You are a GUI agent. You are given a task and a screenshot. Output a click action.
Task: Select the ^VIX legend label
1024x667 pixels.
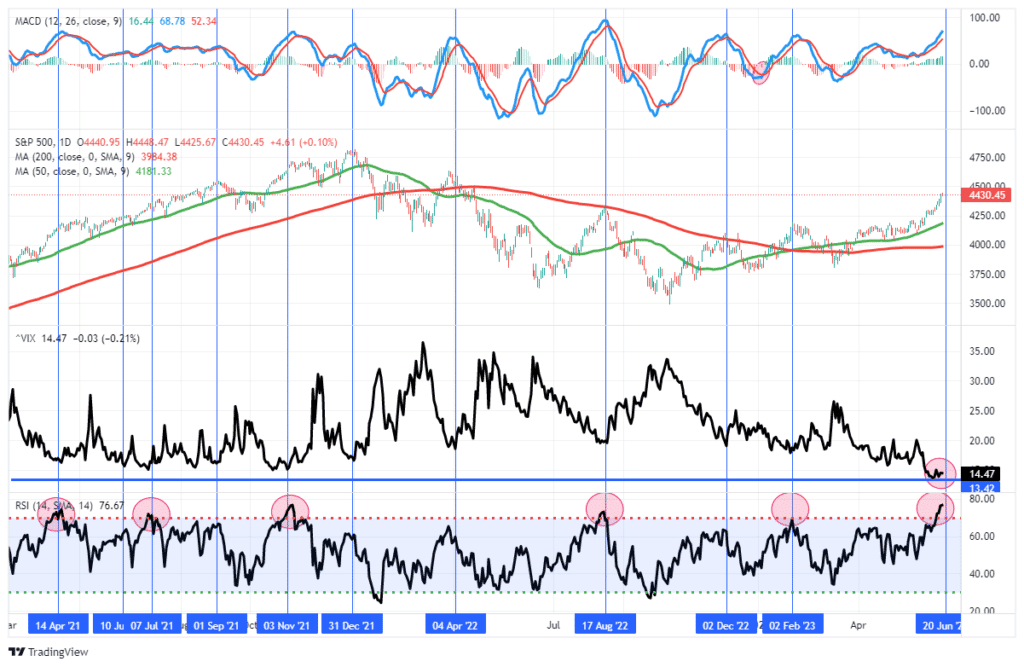25,338
